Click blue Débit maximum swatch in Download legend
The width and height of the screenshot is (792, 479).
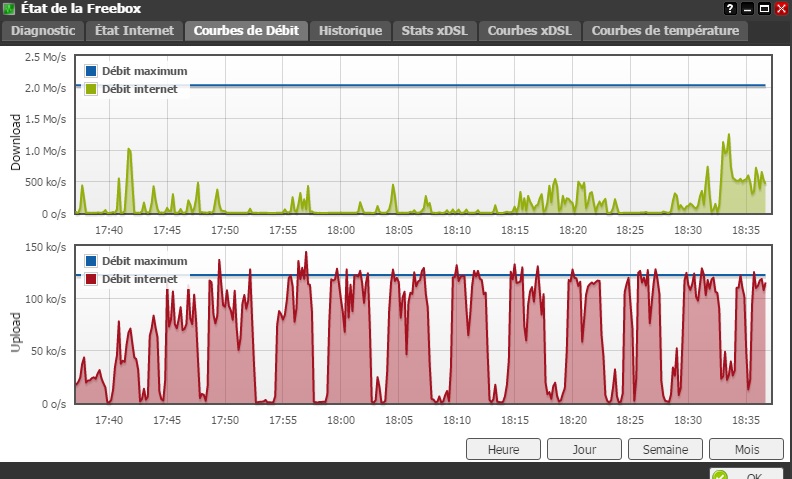pos(91,71)
